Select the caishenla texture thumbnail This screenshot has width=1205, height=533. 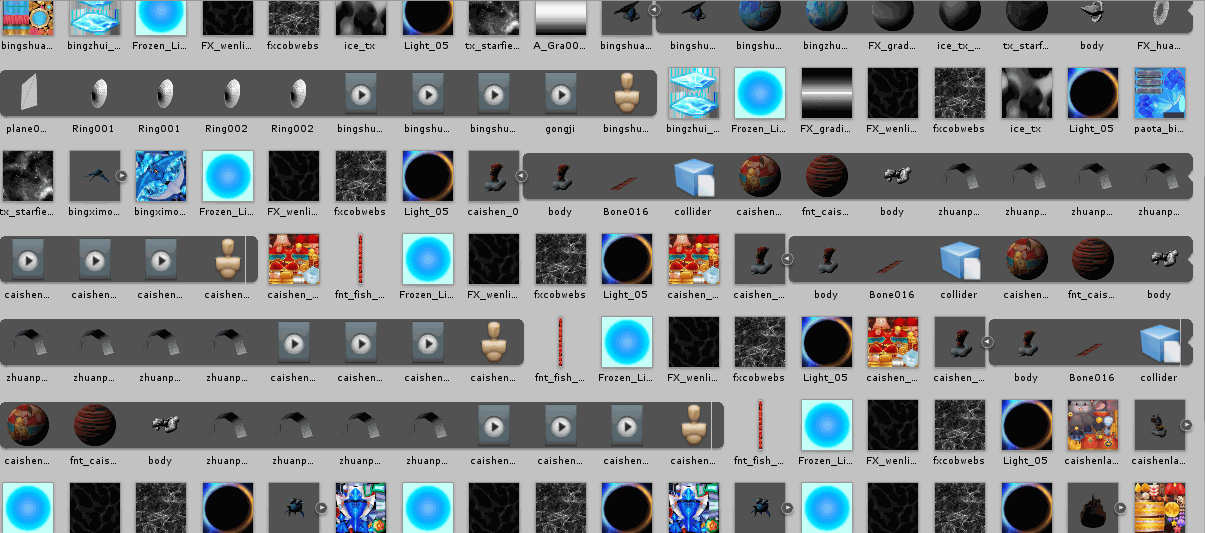(x=1092, y=426)
